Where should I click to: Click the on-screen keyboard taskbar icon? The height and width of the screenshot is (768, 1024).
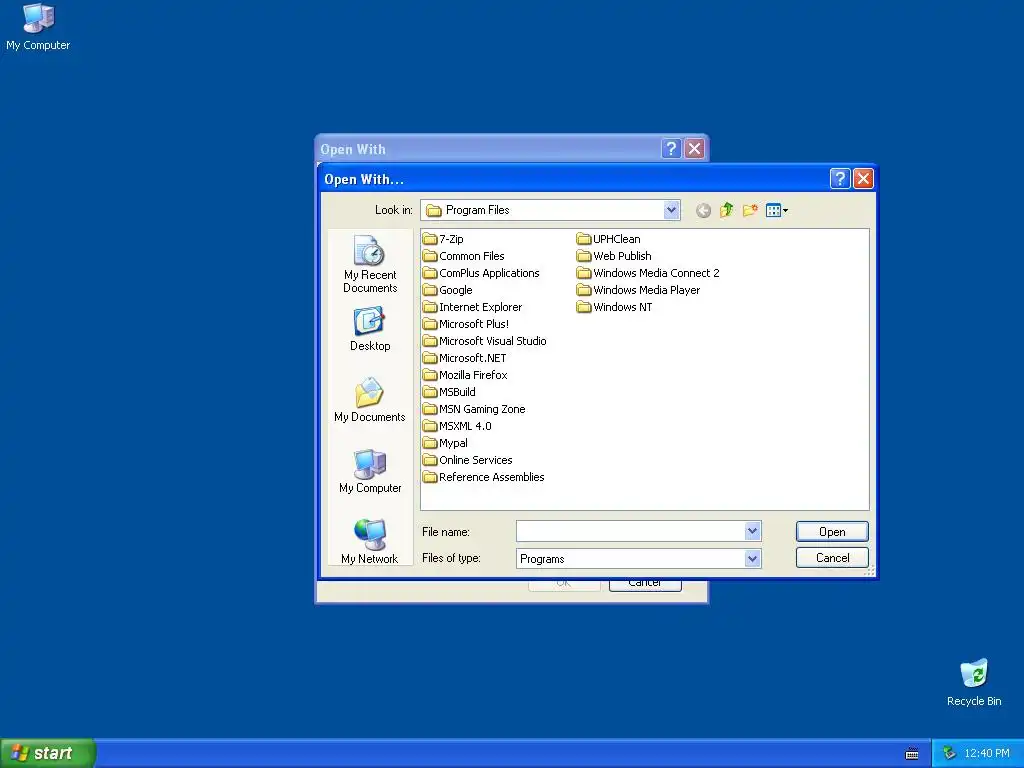912,754
